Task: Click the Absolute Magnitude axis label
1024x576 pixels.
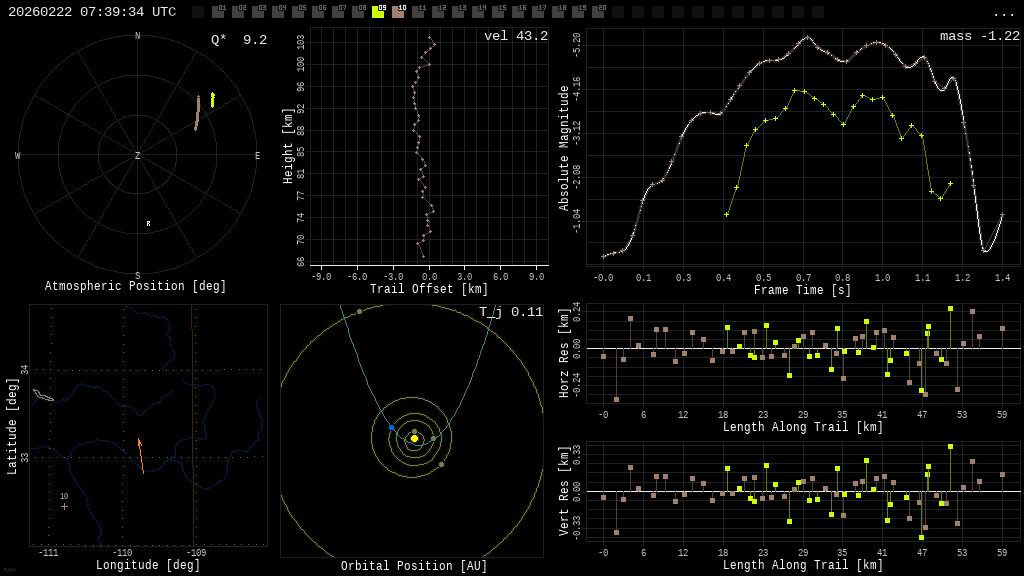Action: [564, 147]
